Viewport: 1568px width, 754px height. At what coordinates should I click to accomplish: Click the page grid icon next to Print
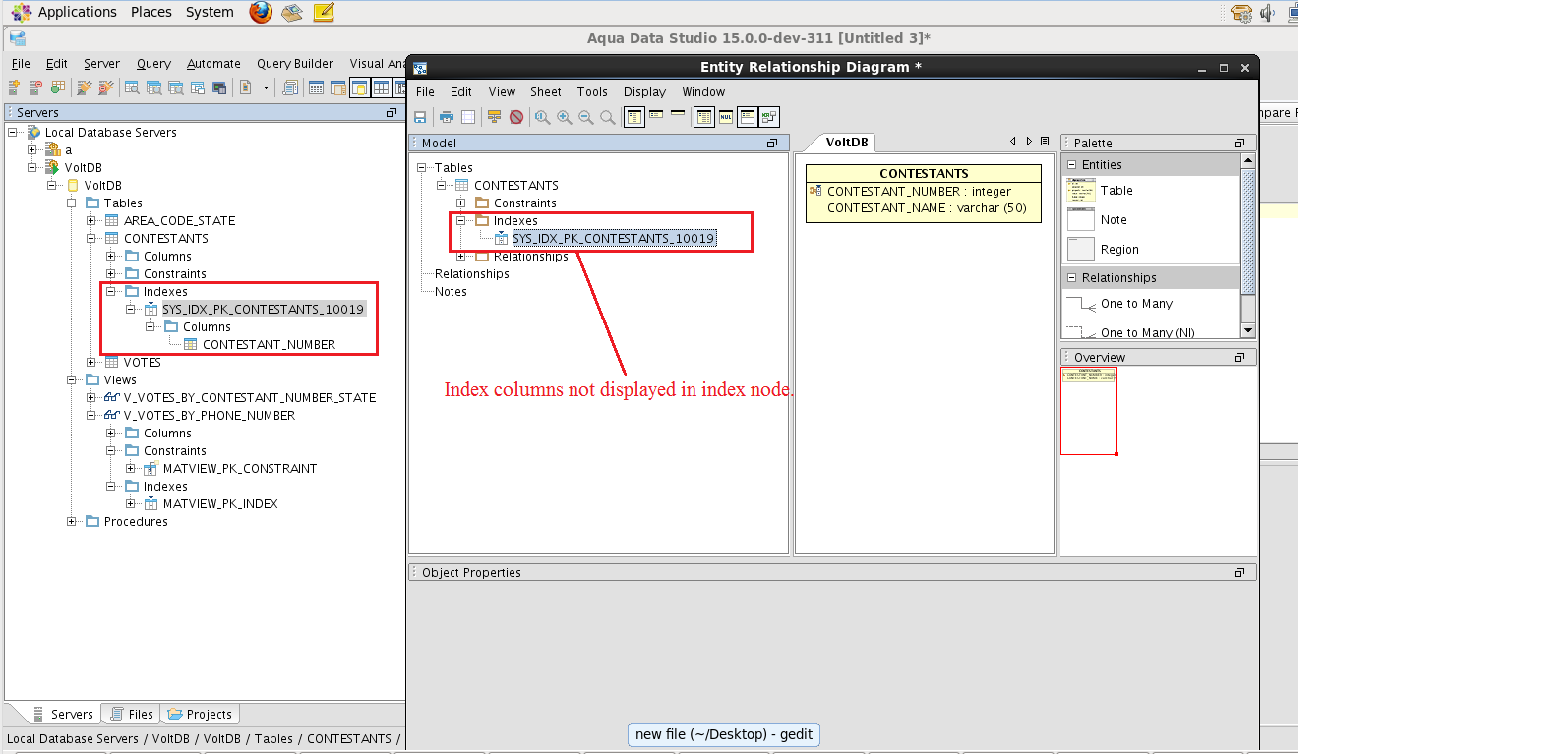(468, 117)
